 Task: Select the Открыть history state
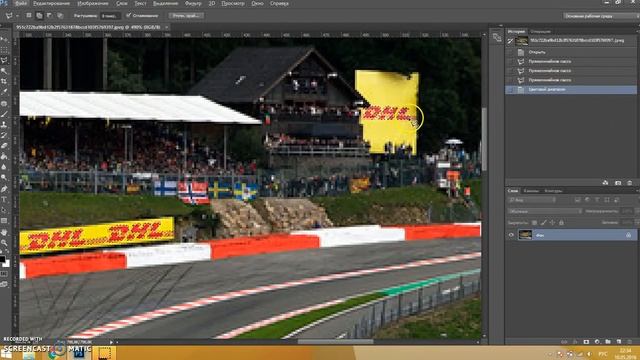(571, 52)
